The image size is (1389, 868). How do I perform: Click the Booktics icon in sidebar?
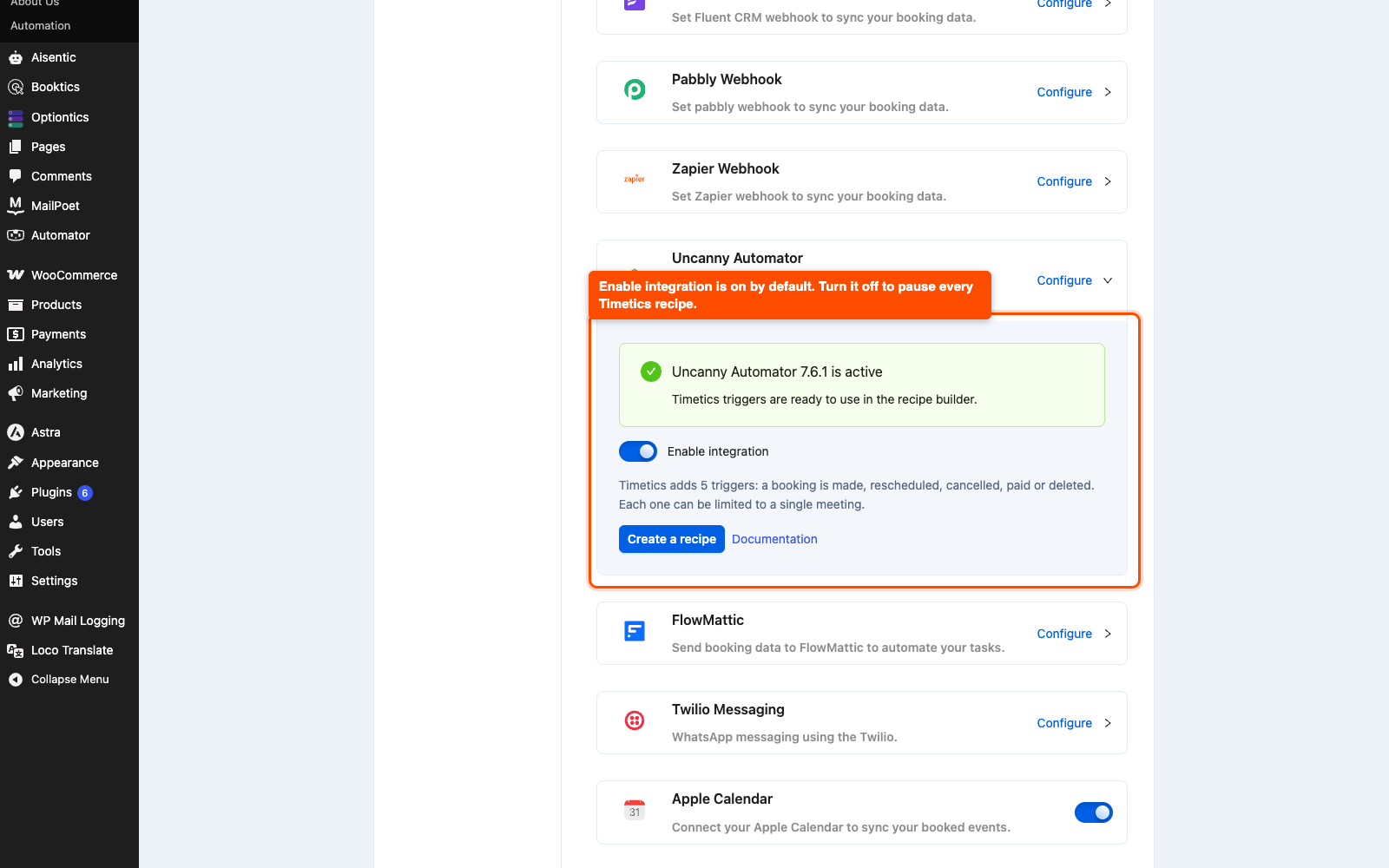point(16,87)
